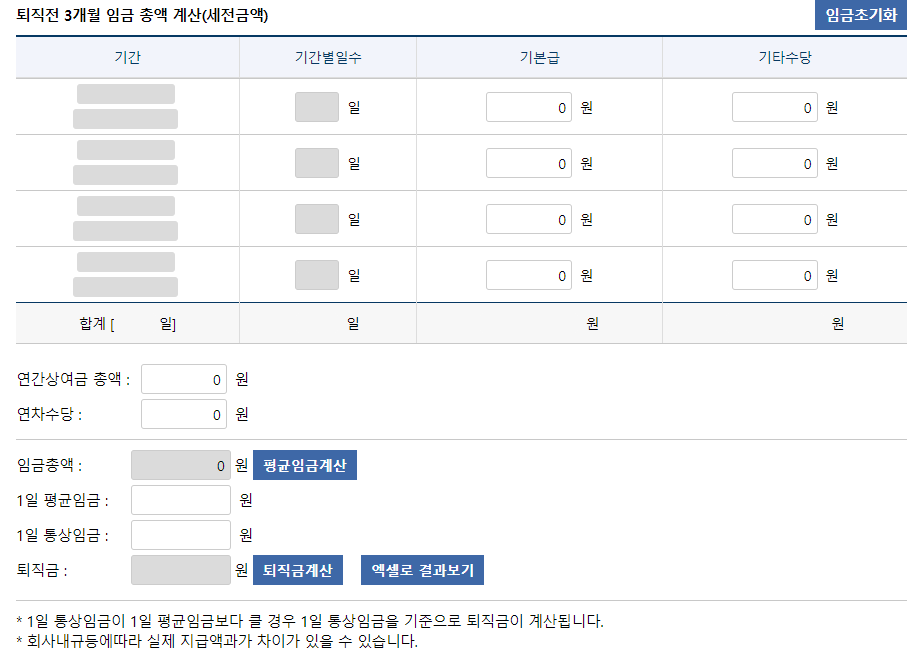Click the 퇴직전 3개월 임금 총액 계산 heading
The image size is (917, 660).
pyautogui.click(x=142, y=15)
